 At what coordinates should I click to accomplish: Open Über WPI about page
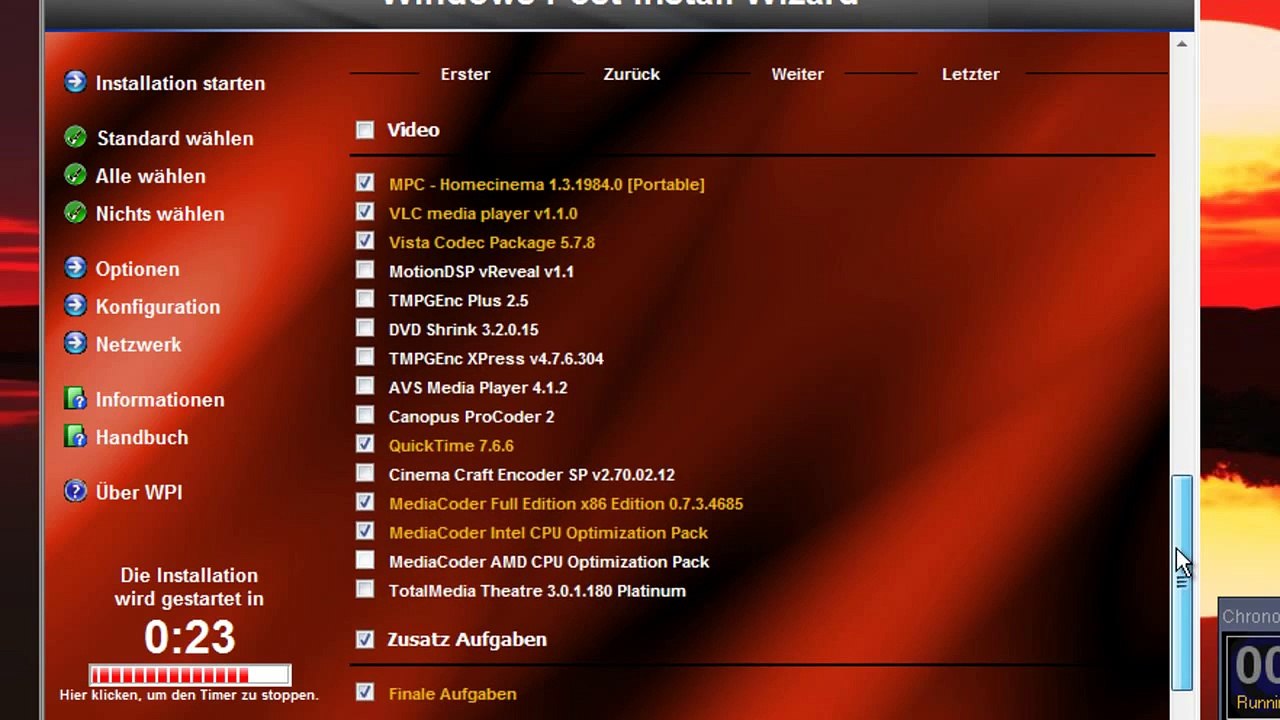tap(138, 492)
